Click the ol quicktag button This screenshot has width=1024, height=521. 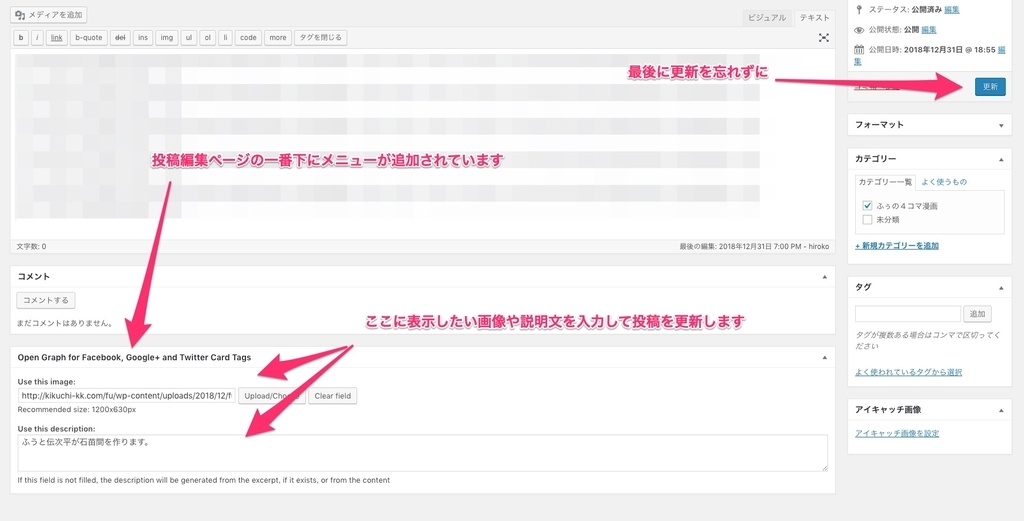(x=207, y=38)
